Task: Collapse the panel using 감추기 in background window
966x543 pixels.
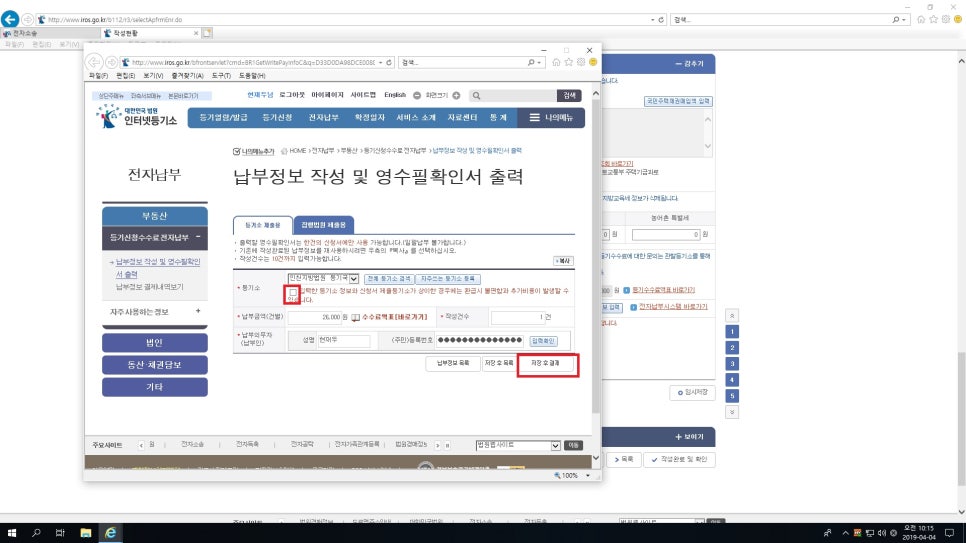Action: 689,64
